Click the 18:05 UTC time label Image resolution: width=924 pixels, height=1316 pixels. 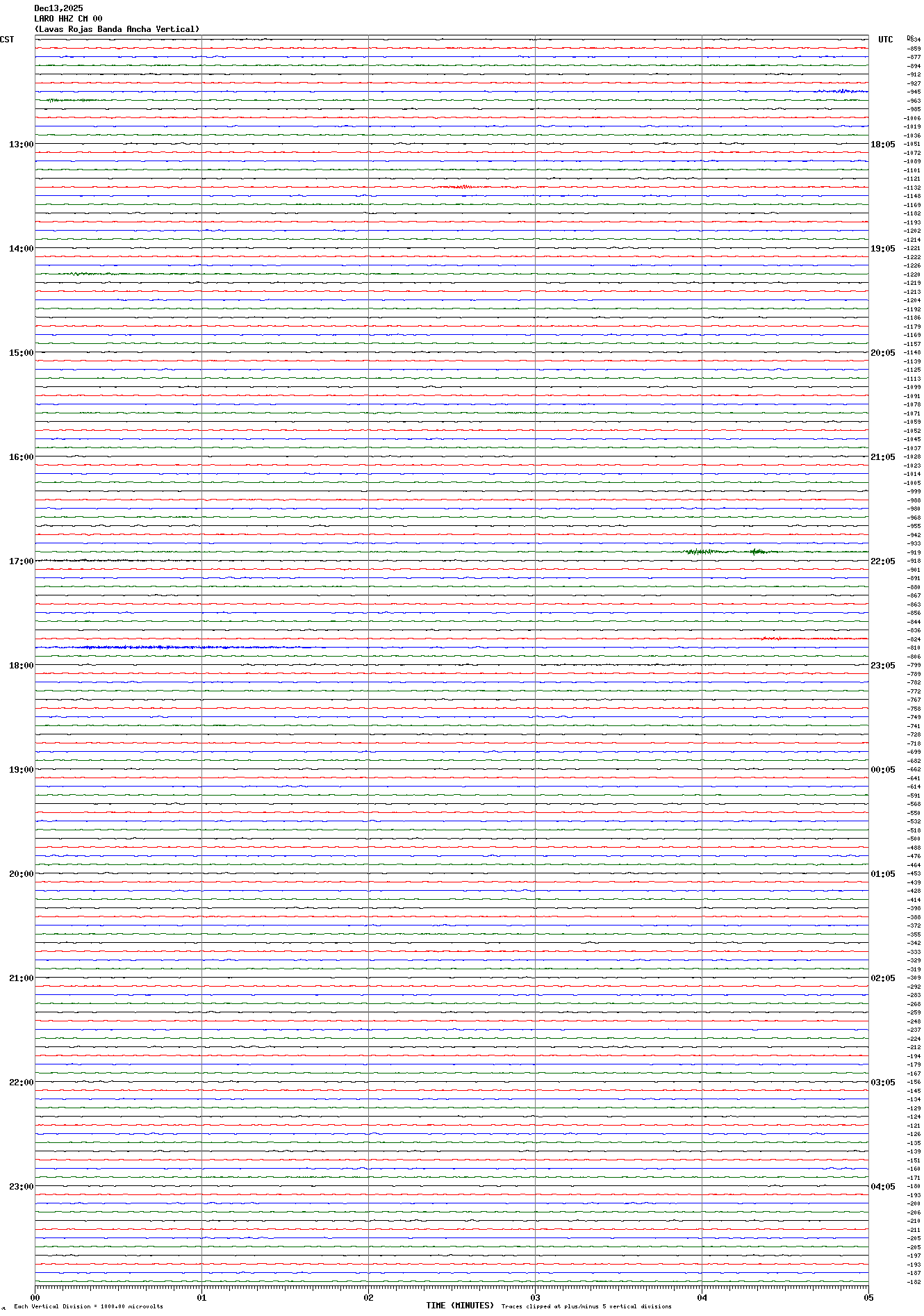coord(882,145)
